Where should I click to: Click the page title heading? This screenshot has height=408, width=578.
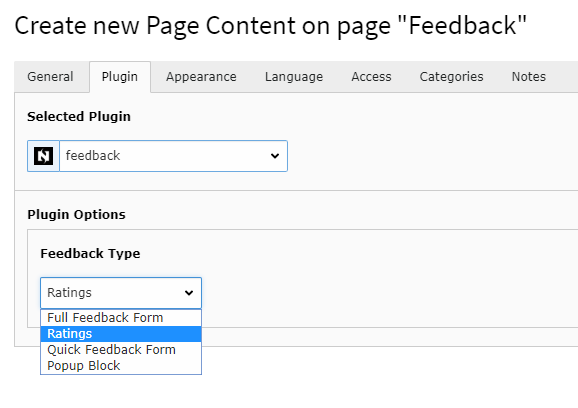point(271,26)
